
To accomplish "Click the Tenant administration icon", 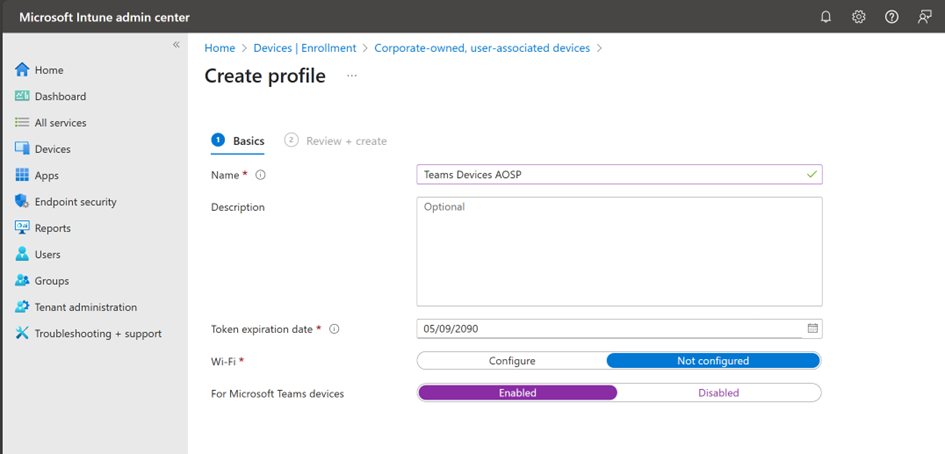I will 22,307.
